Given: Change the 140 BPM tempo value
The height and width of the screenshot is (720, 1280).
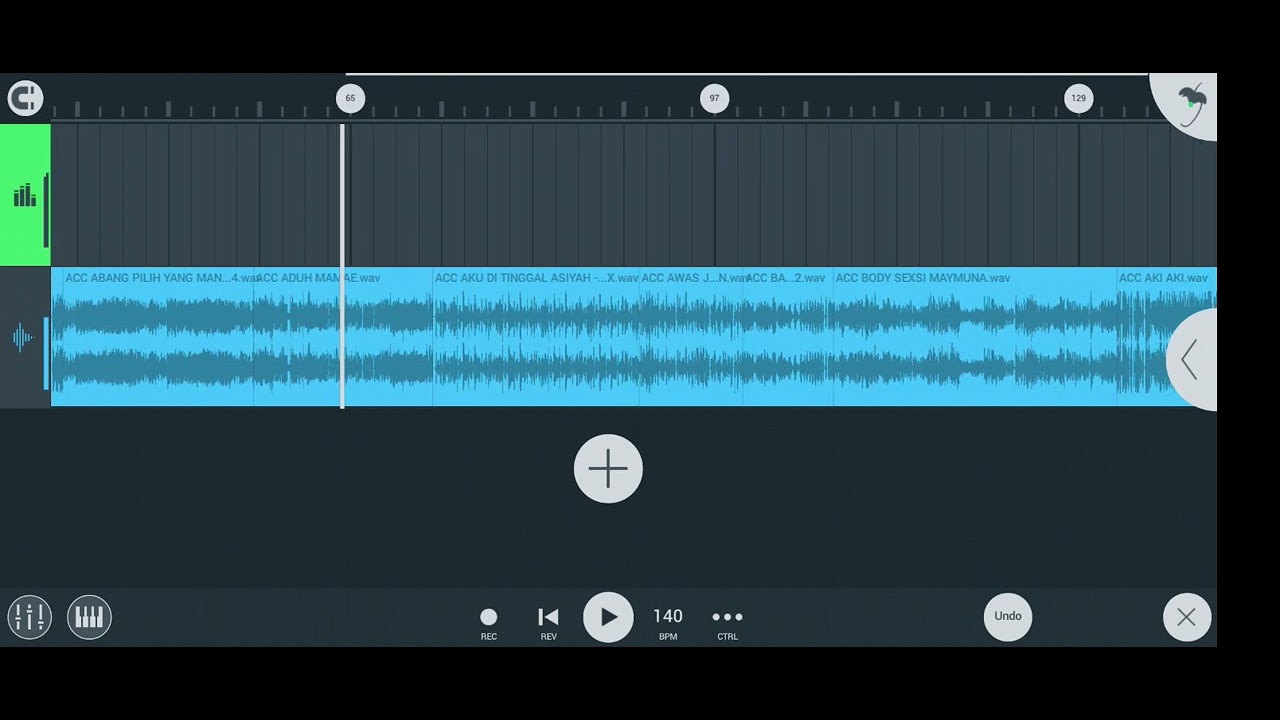Looking at the screenshot, I should [x=668, y=623].
